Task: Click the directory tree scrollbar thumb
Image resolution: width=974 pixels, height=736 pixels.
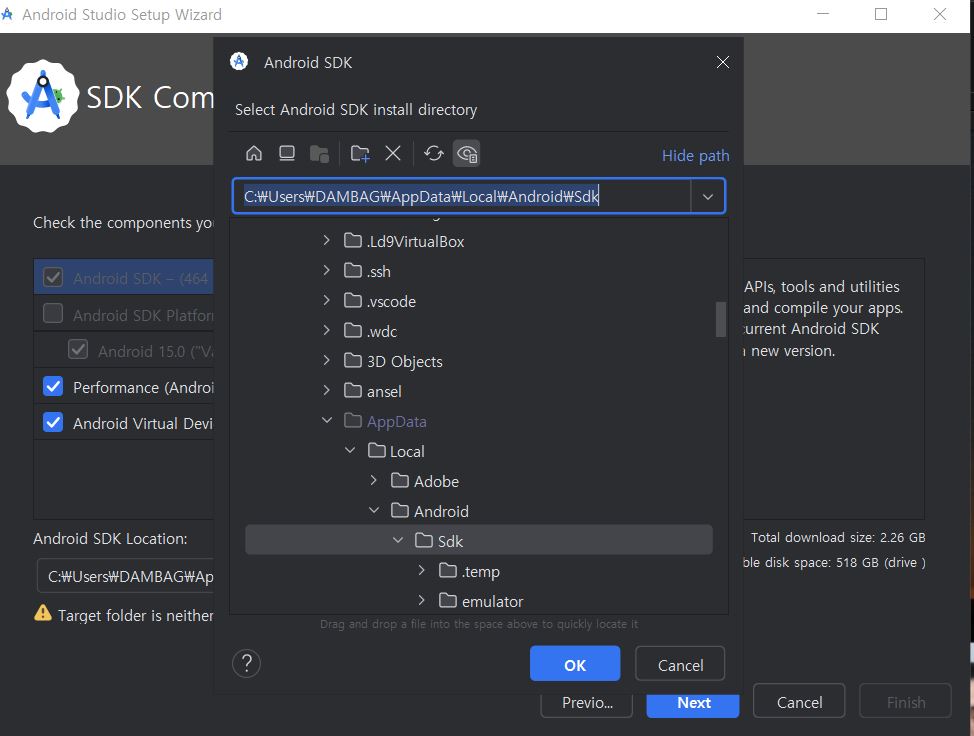Action: [x=721, y=319]
